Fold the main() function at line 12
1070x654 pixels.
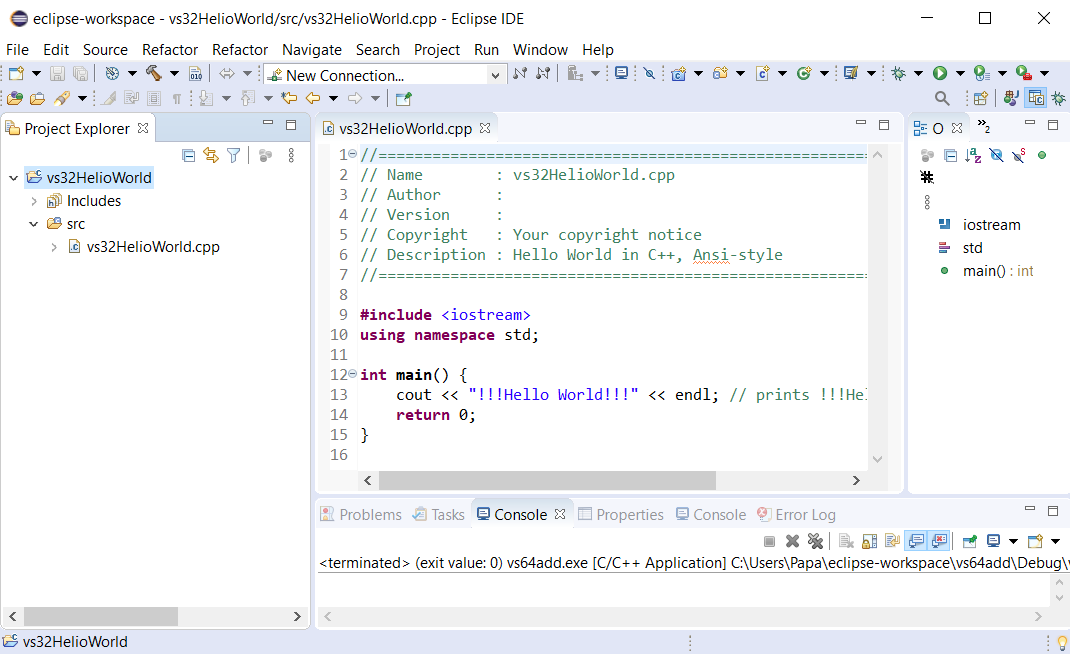(352, 373)
